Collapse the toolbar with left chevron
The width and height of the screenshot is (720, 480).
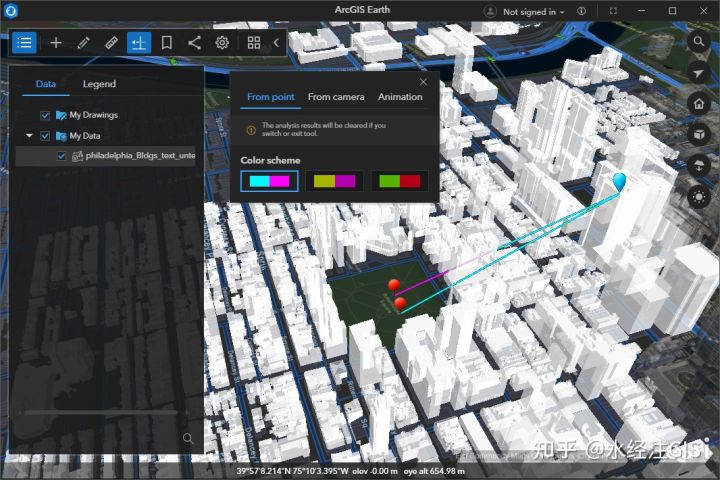point(276,43)
